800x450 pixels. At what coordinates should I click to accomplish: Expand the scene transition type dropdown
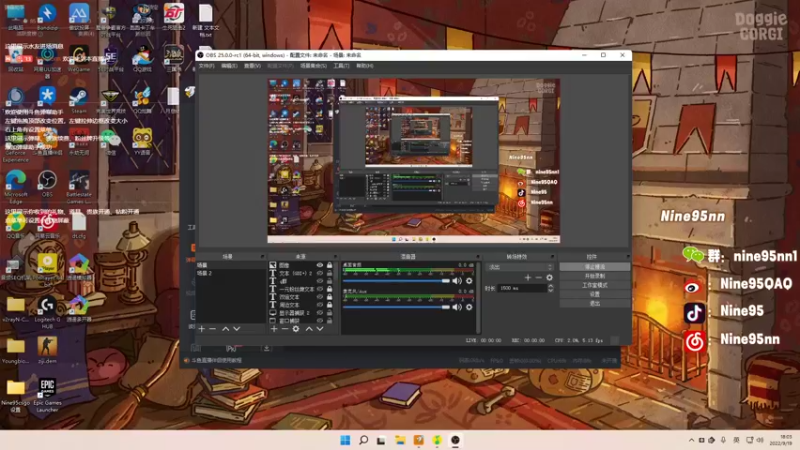point(520,267)
